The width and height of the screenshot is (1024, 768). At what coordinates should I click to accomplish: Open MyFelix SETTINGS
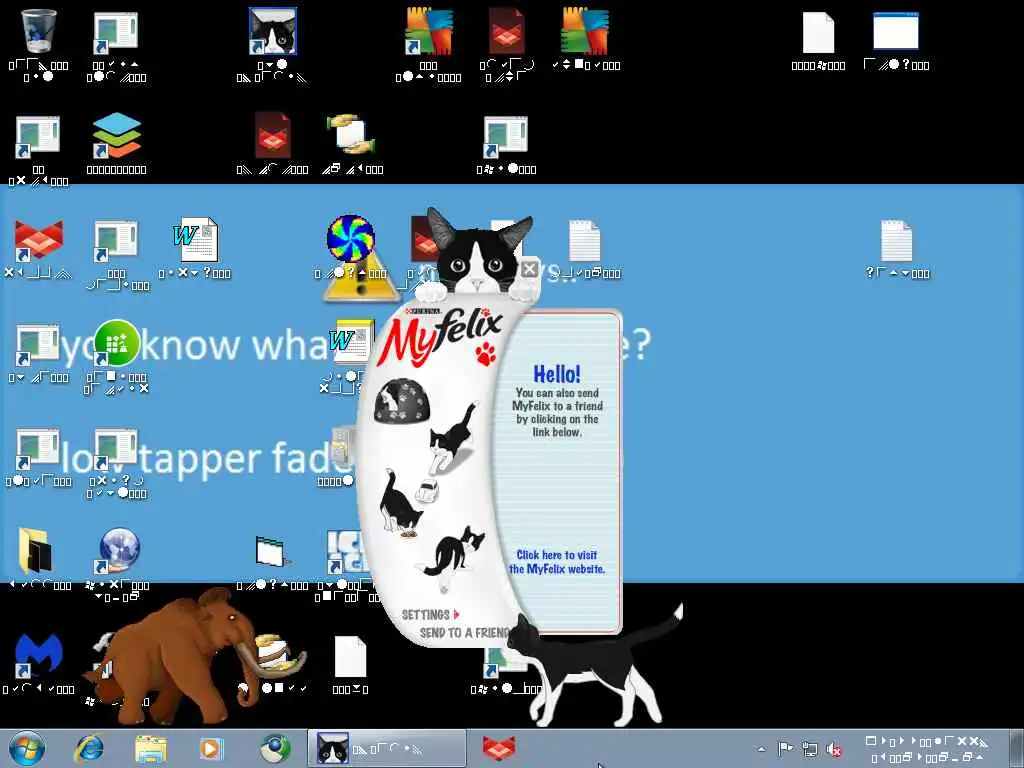click(430, 615)
